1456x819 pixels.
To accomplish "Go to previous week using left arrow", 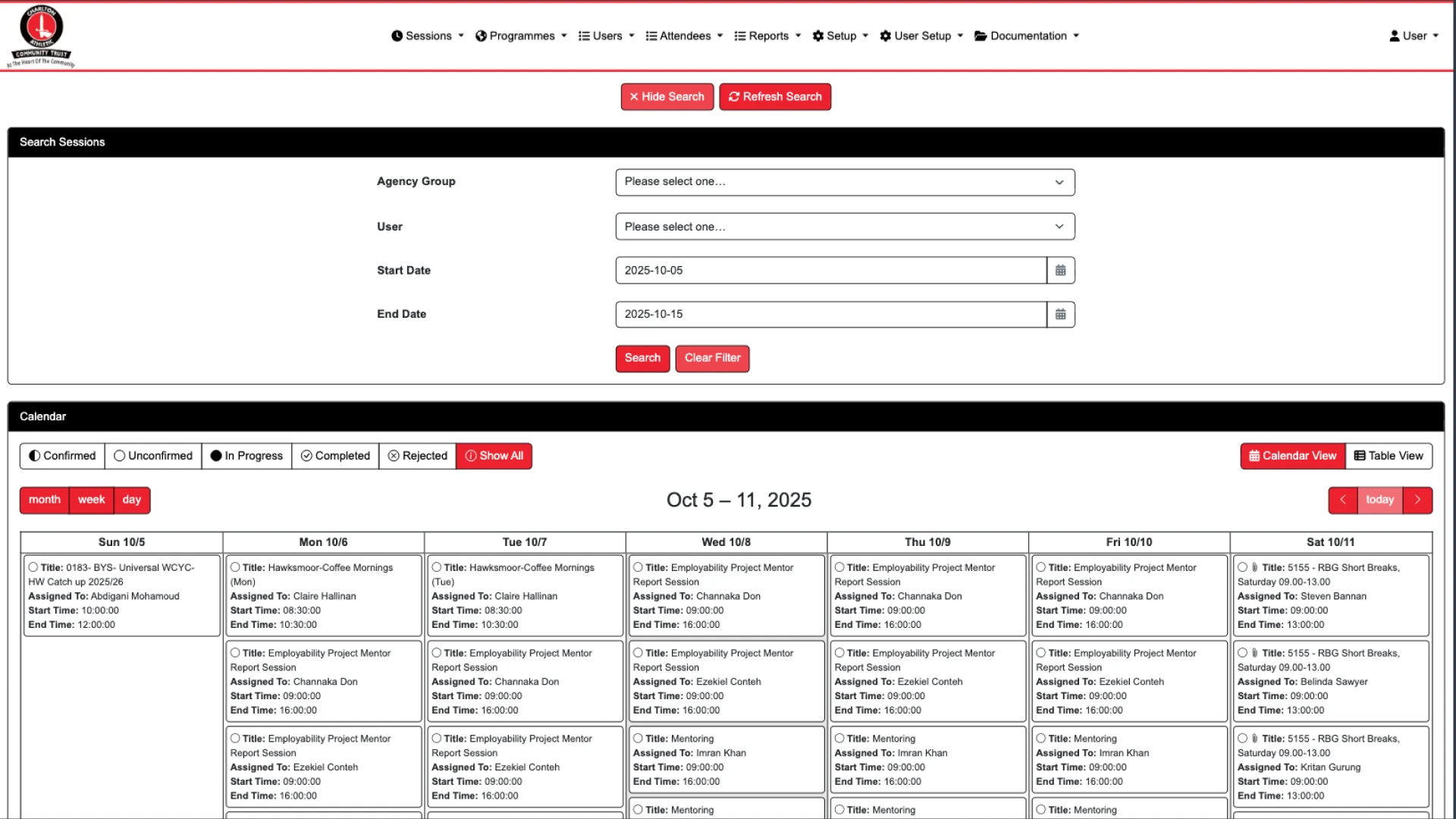I will point(1342,500).
